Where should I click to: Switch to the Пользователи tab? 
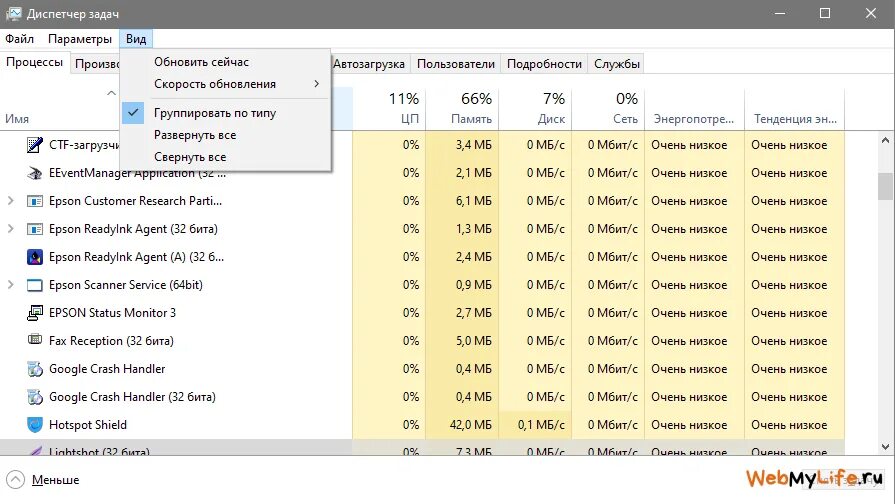coord(455,64)
